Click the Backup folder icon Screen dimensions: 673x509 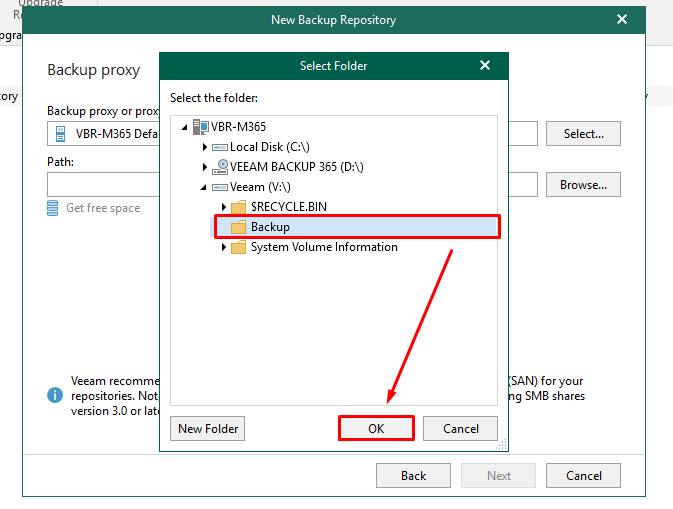[238, 227]
